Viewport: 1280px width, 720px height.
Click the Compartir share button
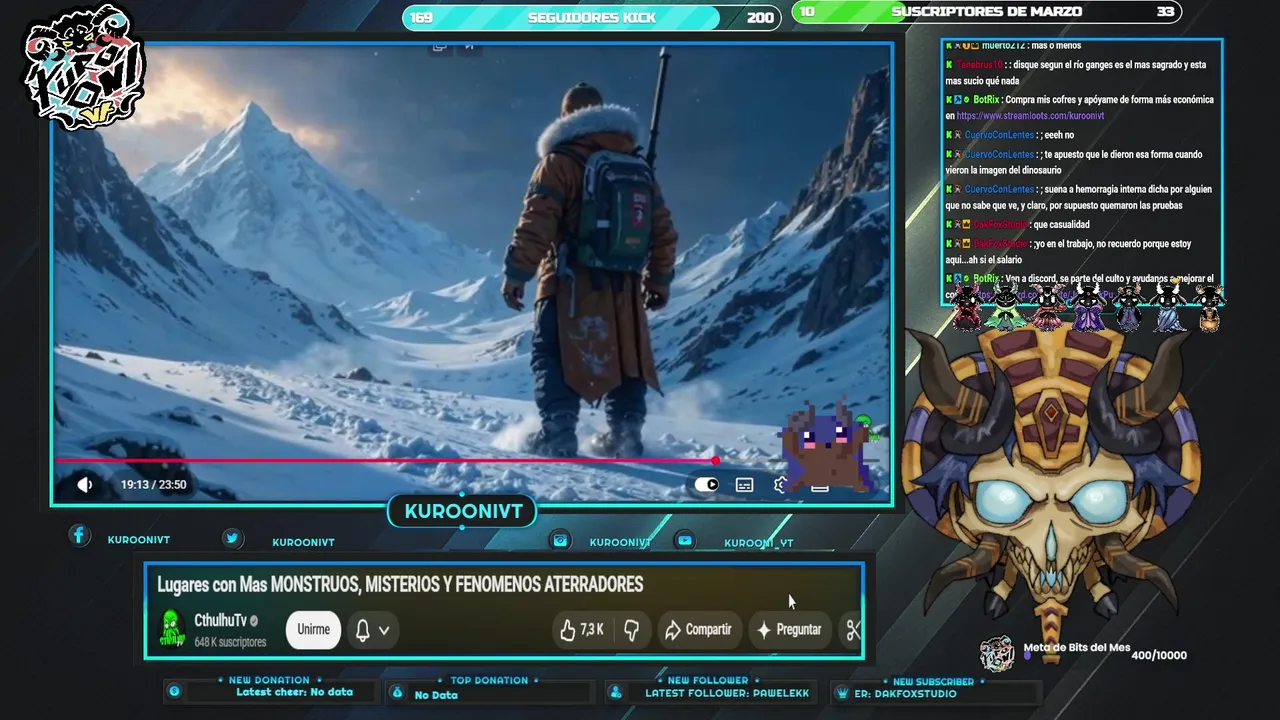(698, 630)
